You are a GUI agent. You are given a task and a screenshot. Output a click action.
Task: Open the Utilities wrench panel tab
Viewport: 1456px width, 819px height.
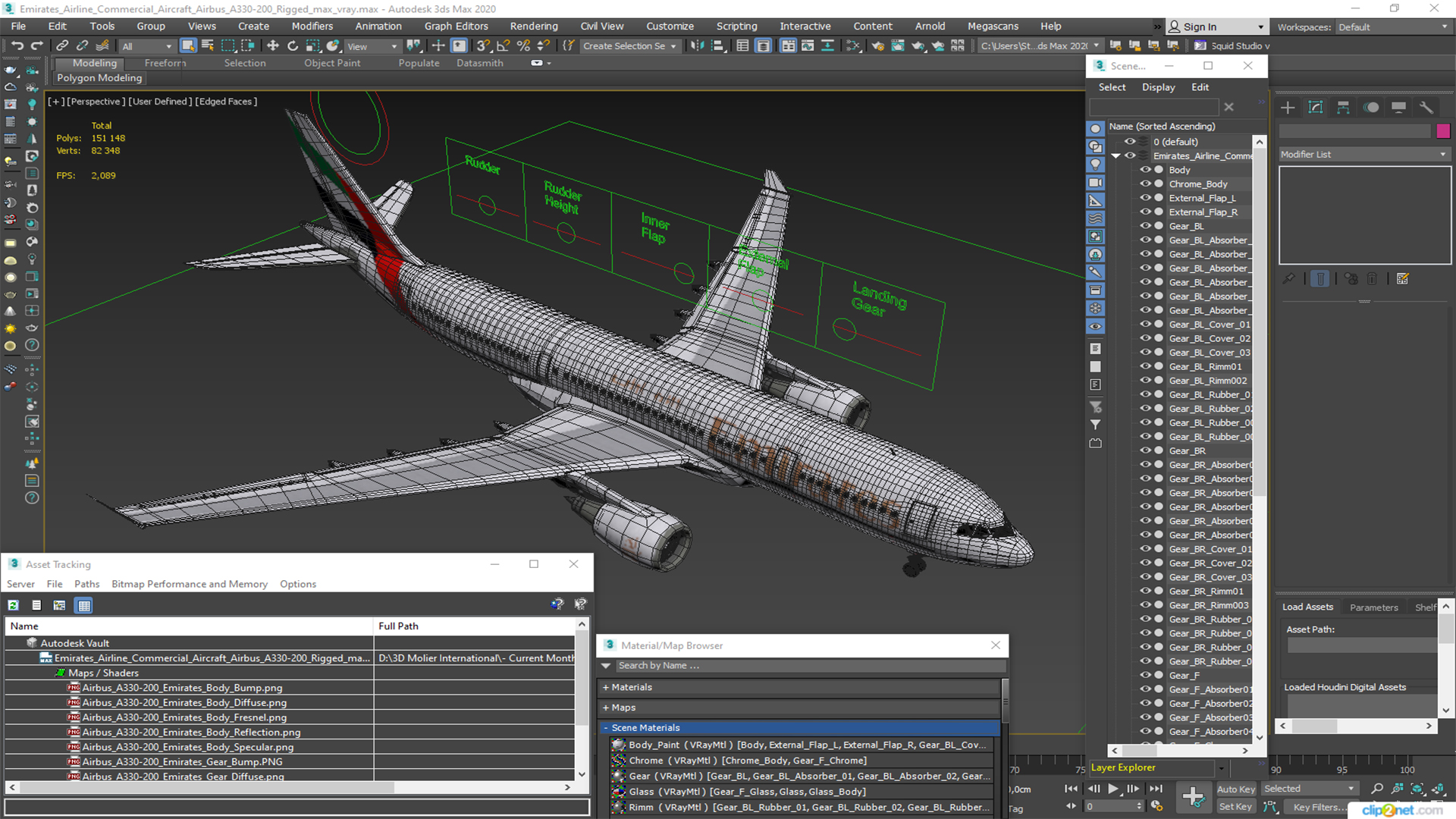coord(1426,108)
